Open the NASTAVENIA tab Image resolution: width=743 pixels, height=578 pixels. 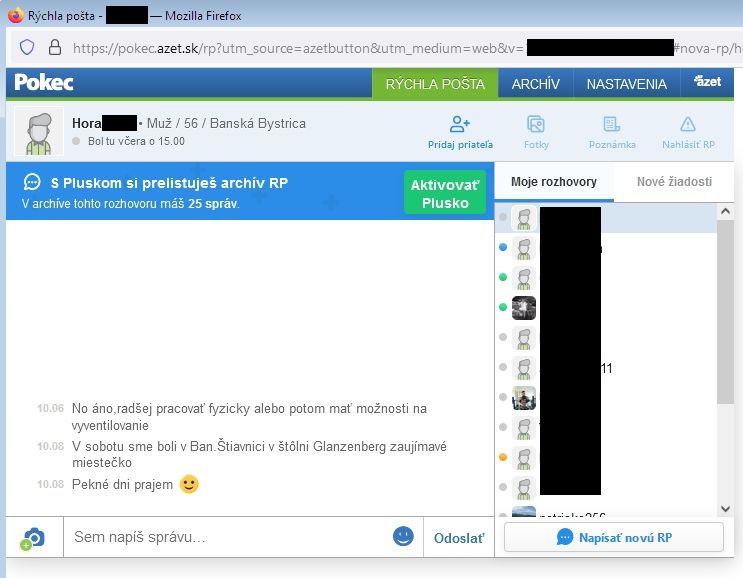click(626, 84)
